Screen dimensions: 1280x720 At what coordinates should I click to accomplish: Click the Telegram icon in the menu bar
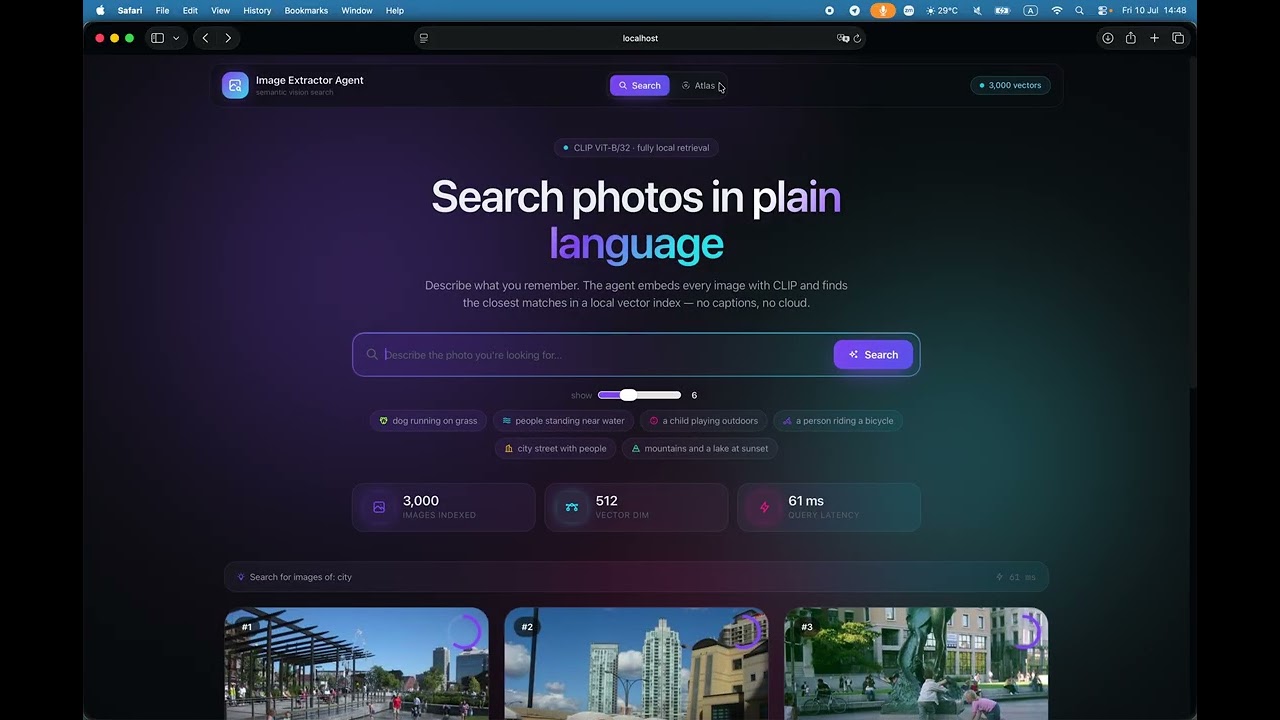854,10
